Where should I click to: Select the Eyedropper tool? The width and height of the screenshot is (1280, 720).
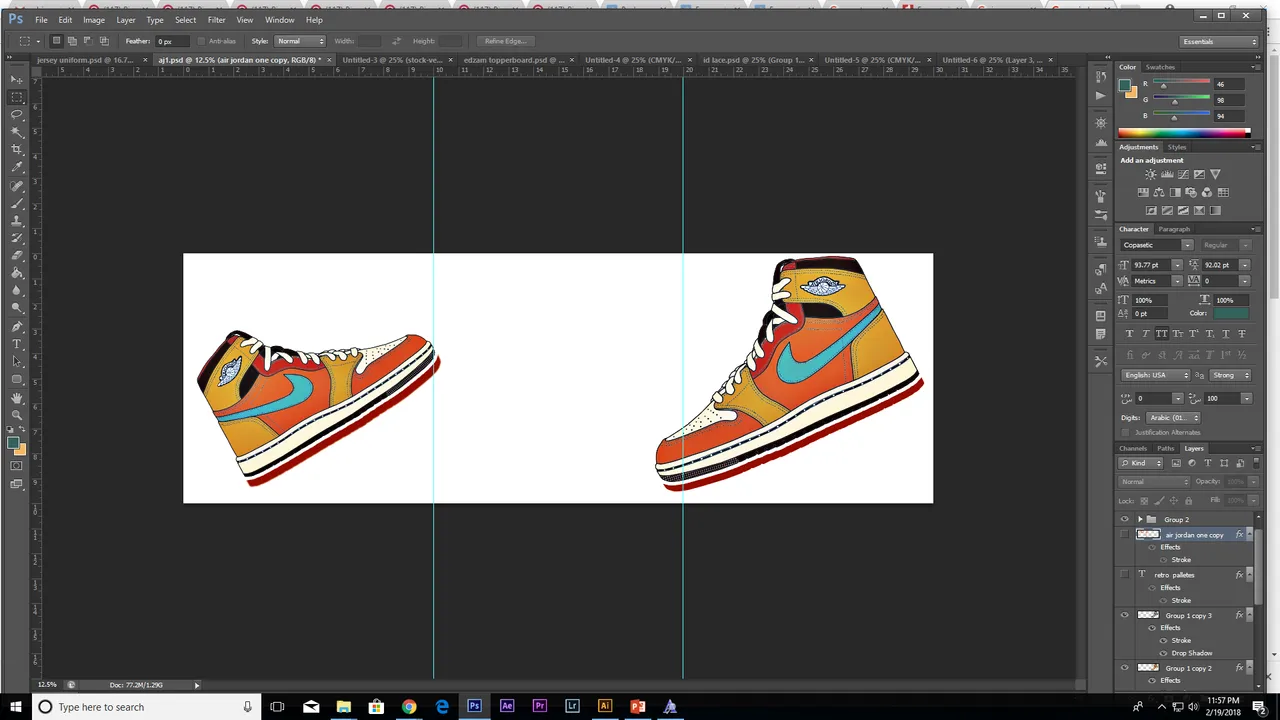17,167
